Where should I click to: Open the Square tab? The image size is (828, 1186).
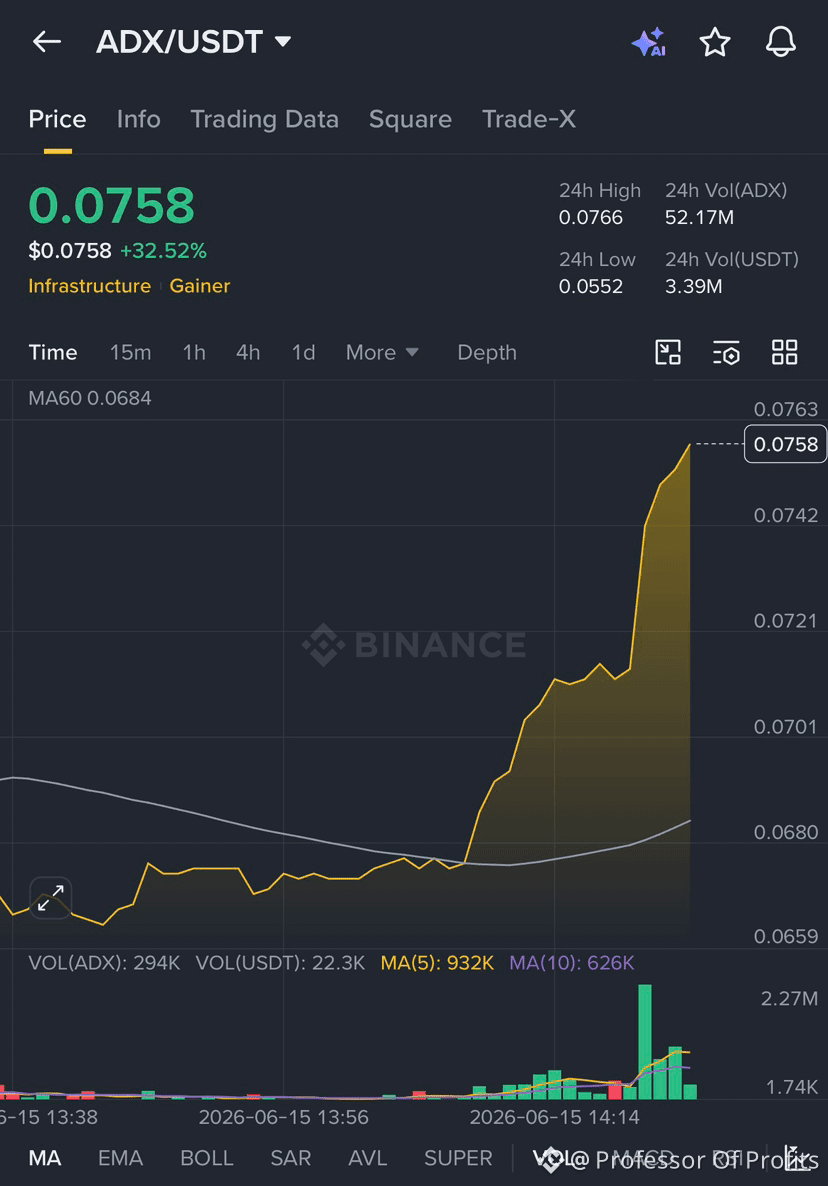410,120
